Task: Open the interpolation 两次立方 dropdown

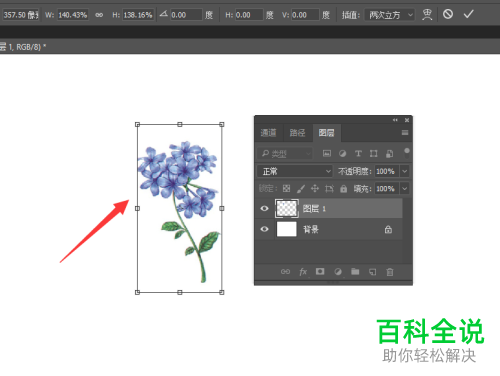Action: click(x=390, y=15)
